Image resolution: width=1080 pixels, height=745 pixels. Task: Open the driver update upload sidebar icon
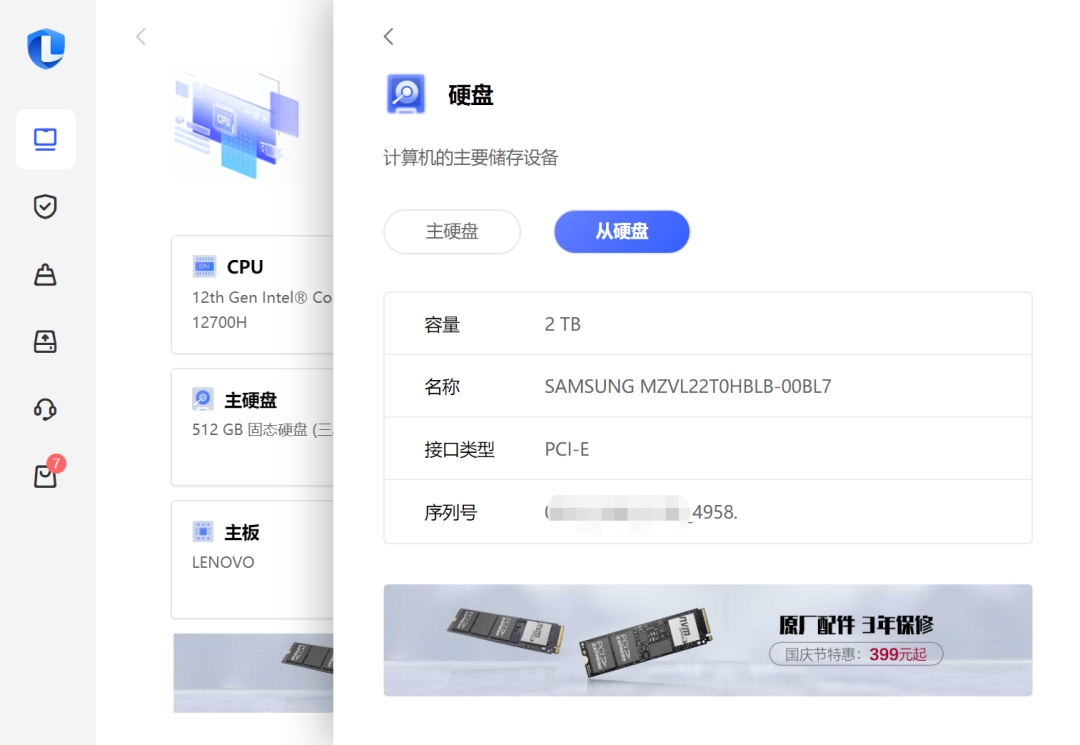click(x=45, y=342)
